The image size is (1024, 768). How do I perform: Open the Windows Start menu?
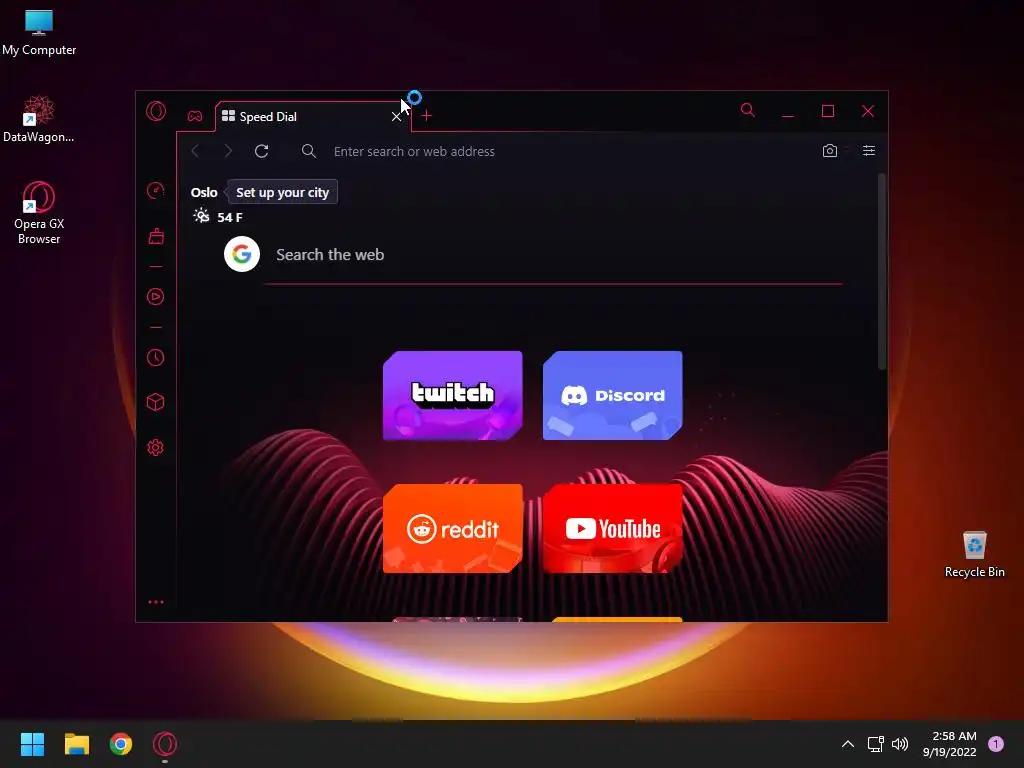[32, 744]
